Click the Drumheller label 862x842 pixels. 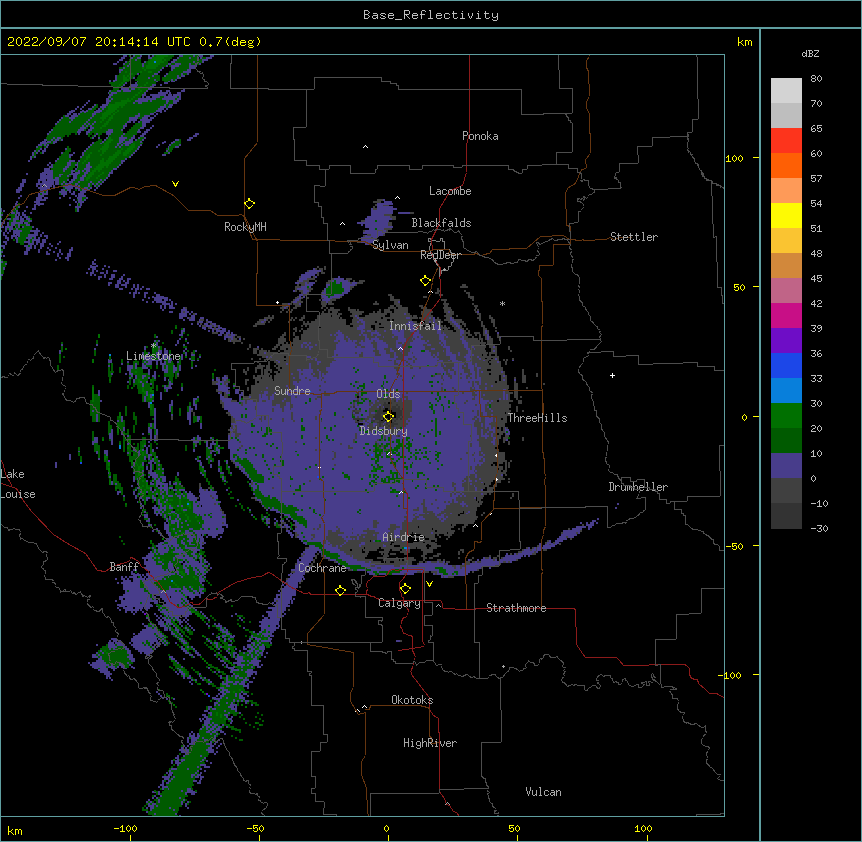pos(638,487)
